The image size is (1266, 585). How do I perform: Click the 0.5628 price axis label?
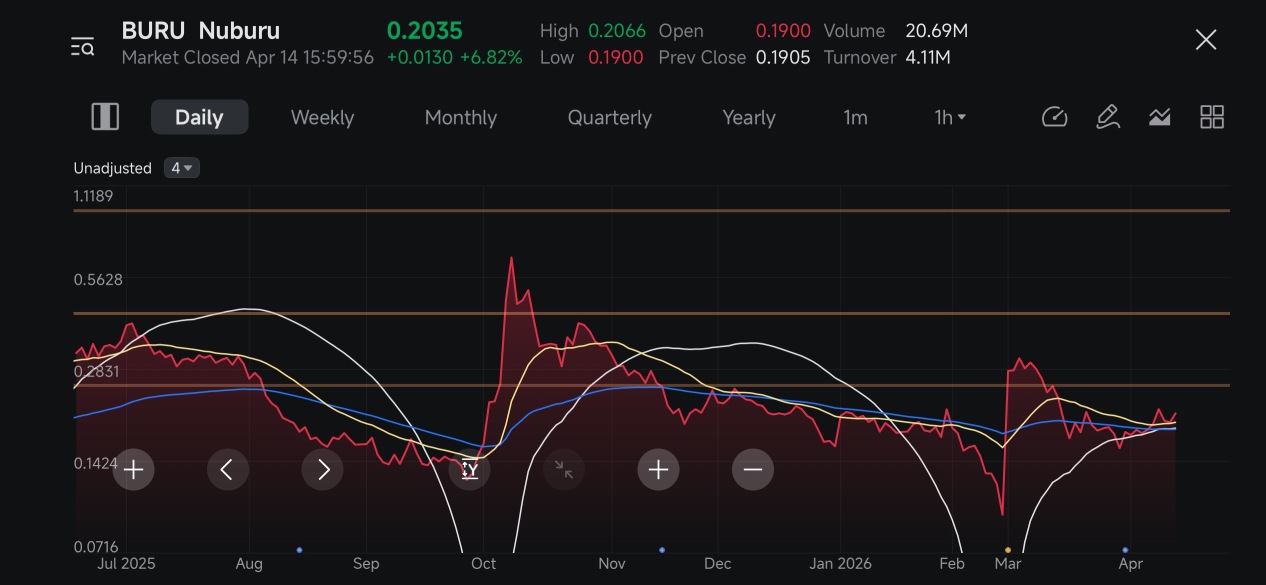[x=98, y=279]
